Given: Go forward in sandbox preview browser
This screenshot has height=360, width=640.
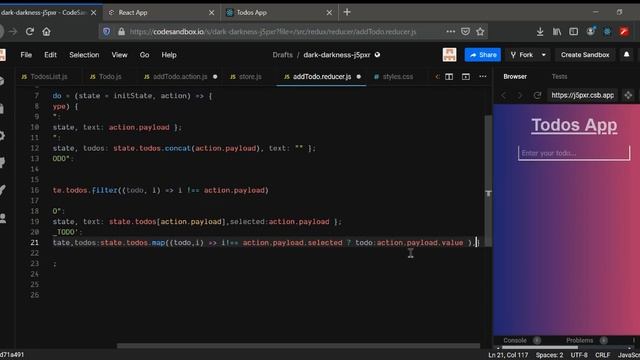Looking at the screenshot, I should pyautogui.click(x=520, y=95).
